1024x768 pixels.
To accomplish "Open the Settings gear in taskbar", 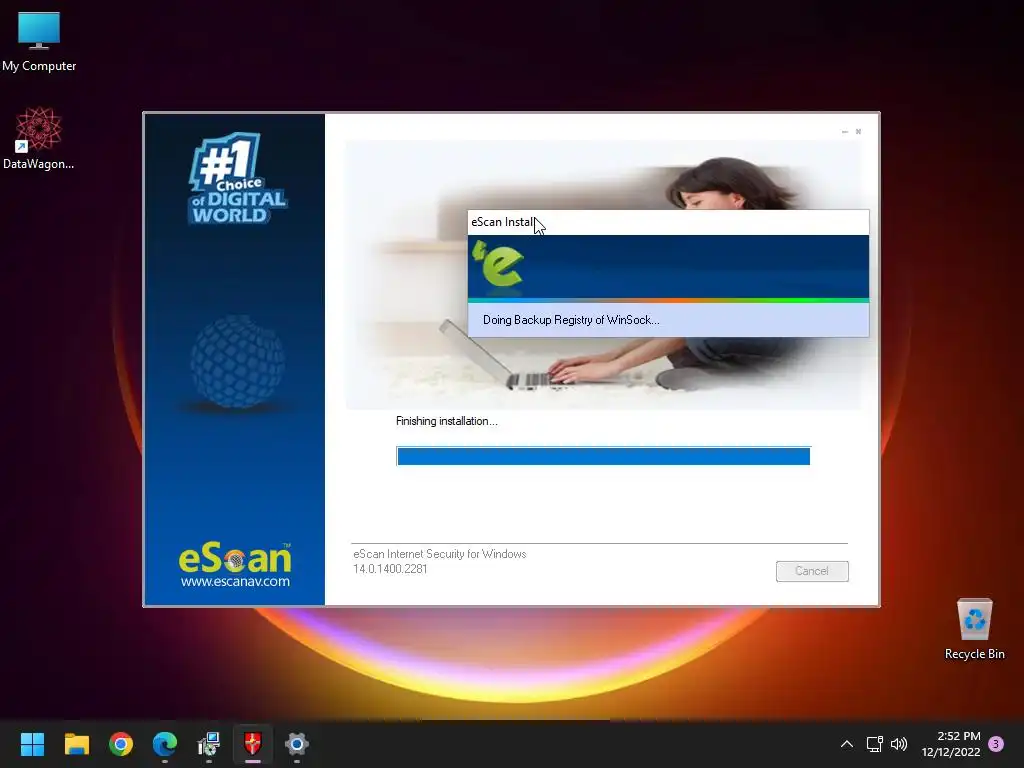I will coord(296,744).
